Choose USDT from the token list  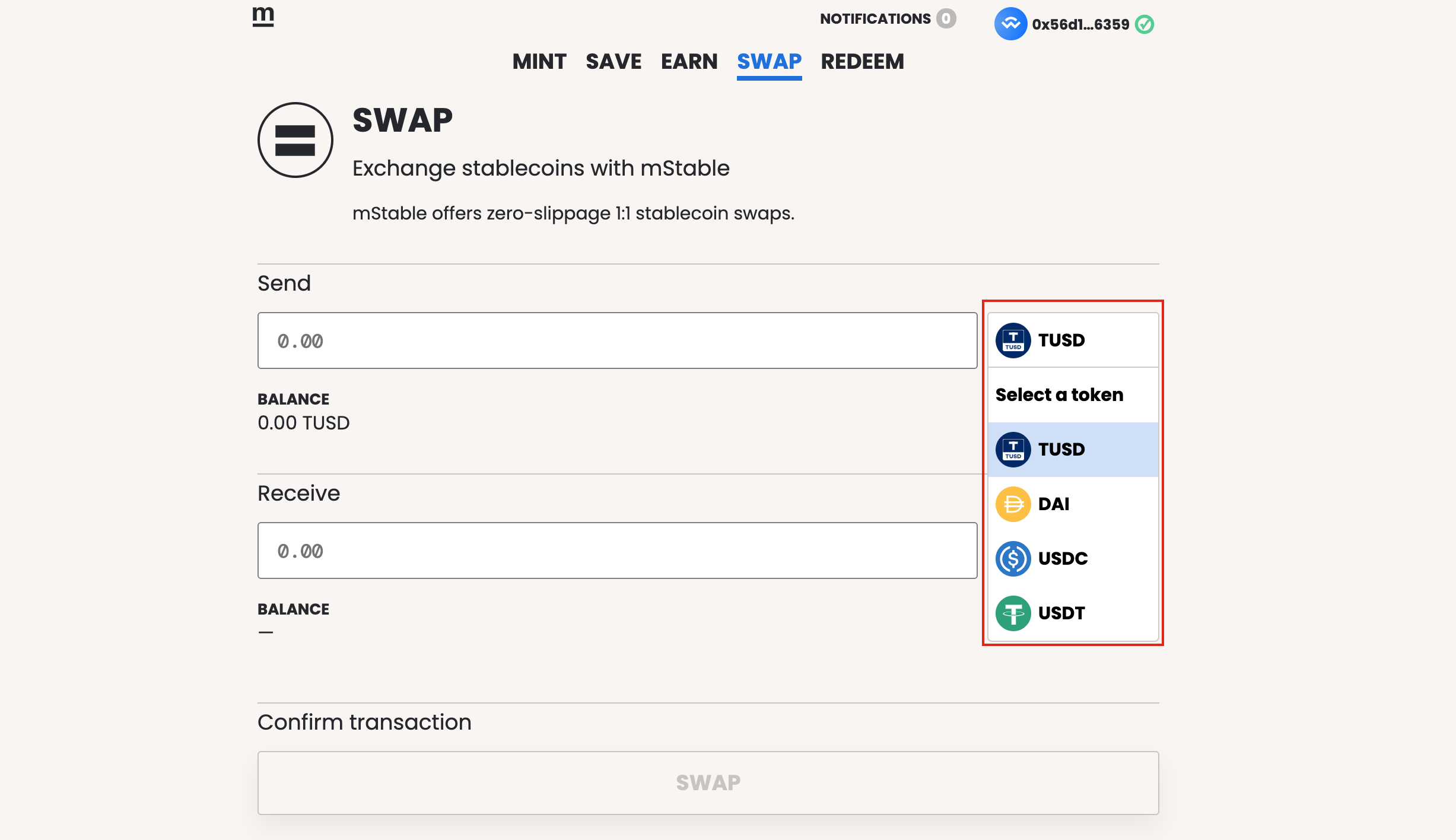click(1073, 613)
